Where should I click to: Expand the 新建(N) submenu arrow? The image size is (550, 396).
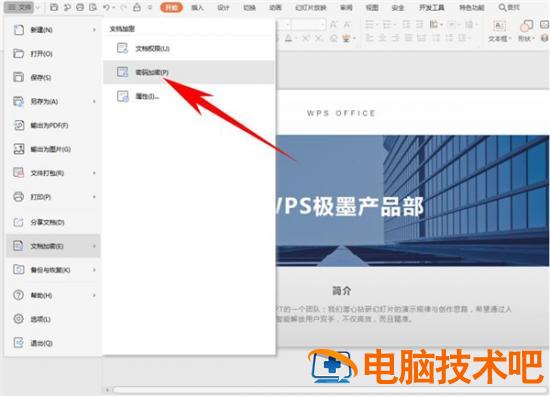94,30
